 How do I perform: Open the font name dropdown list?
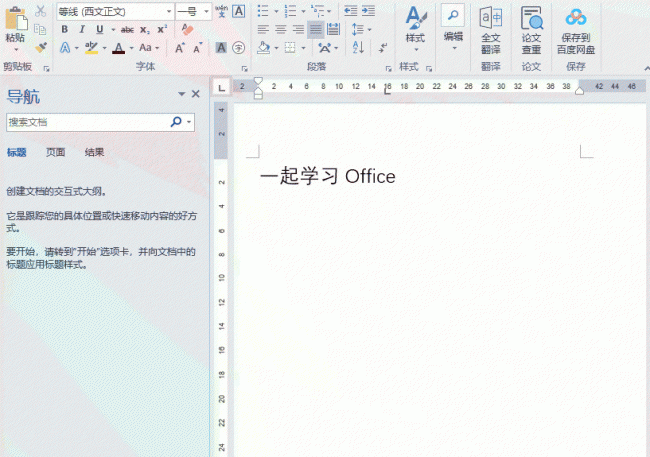[169, 12]
